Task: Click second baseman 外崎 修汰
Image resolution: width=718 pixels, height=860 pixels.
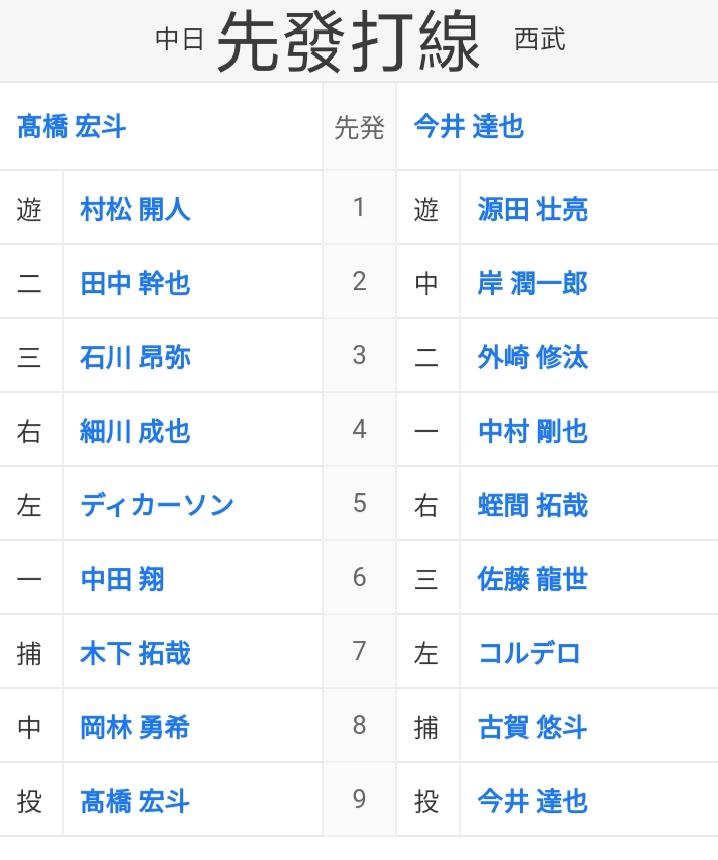Action: click(x=533, y=357)
